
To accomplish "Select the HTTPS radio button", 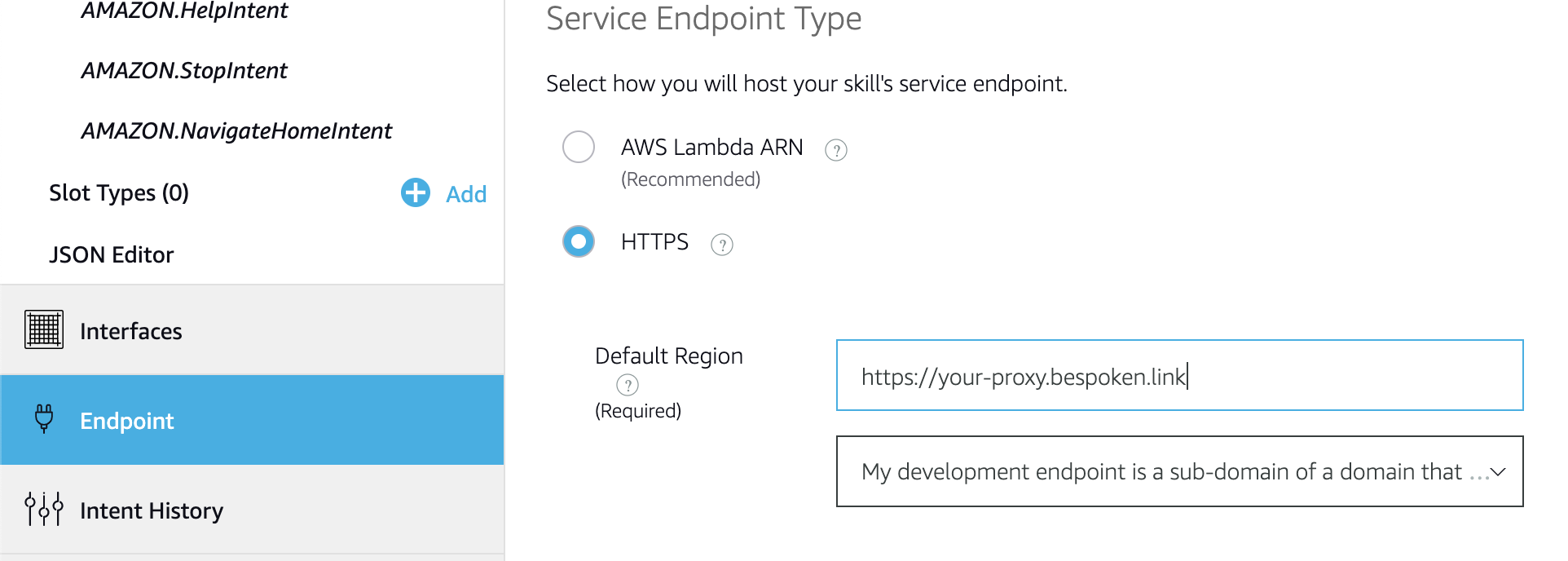I will click(579, 241).
